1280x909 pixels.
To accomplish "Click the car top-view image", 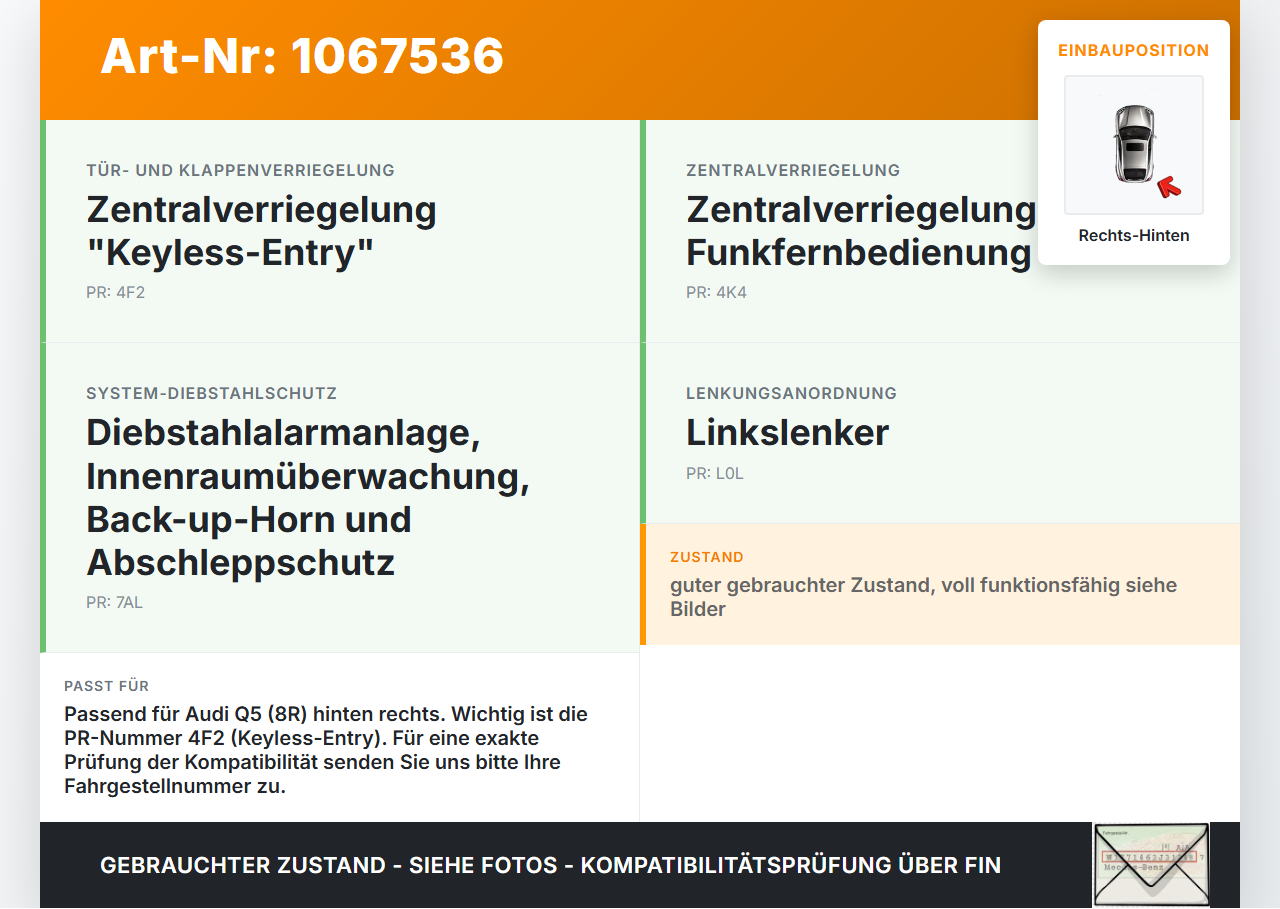I will 1134,145.
